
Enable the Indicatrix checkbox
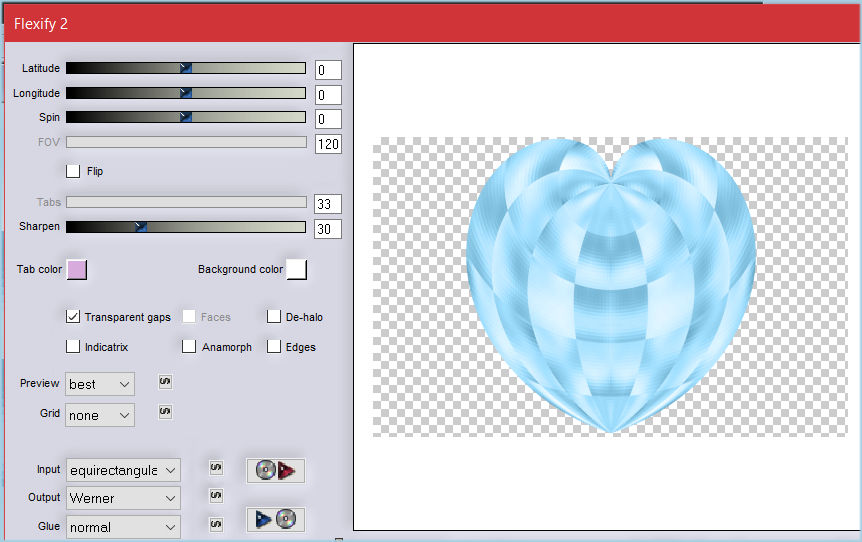(73, 347)
